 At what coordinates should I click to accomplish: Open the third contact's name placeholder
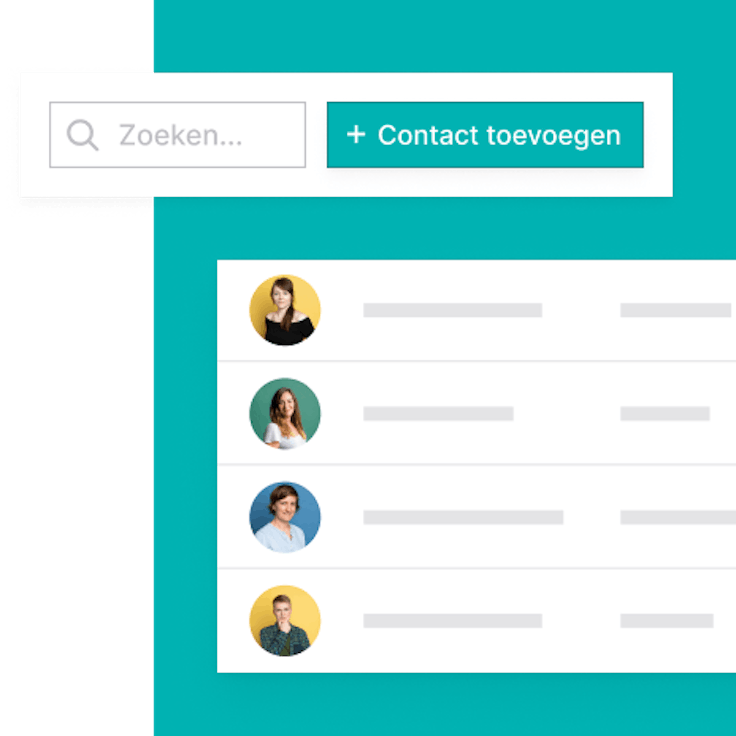(x=463, y=517)
